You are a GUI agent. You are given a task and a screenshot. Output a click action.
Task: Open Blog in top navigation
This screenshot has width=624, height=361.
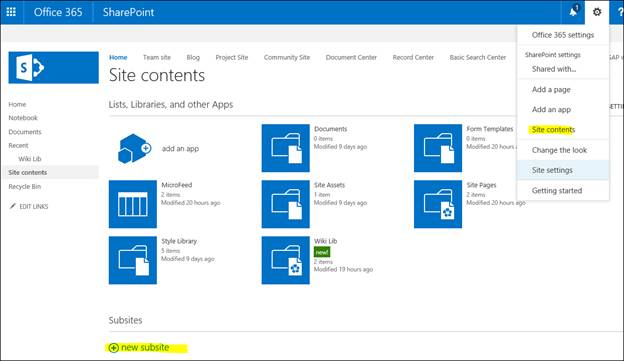point(193,57)
